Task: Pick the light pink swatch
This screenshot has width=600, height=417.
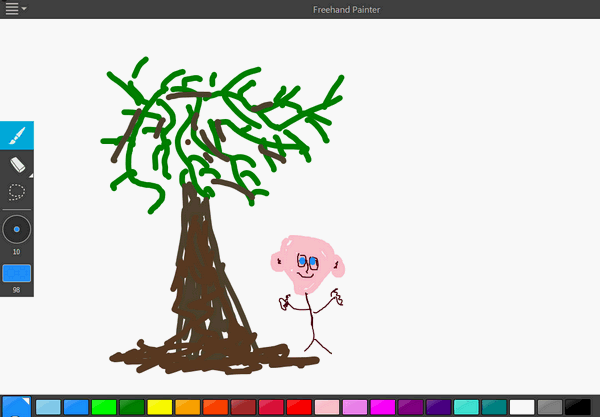Action: 327,407
